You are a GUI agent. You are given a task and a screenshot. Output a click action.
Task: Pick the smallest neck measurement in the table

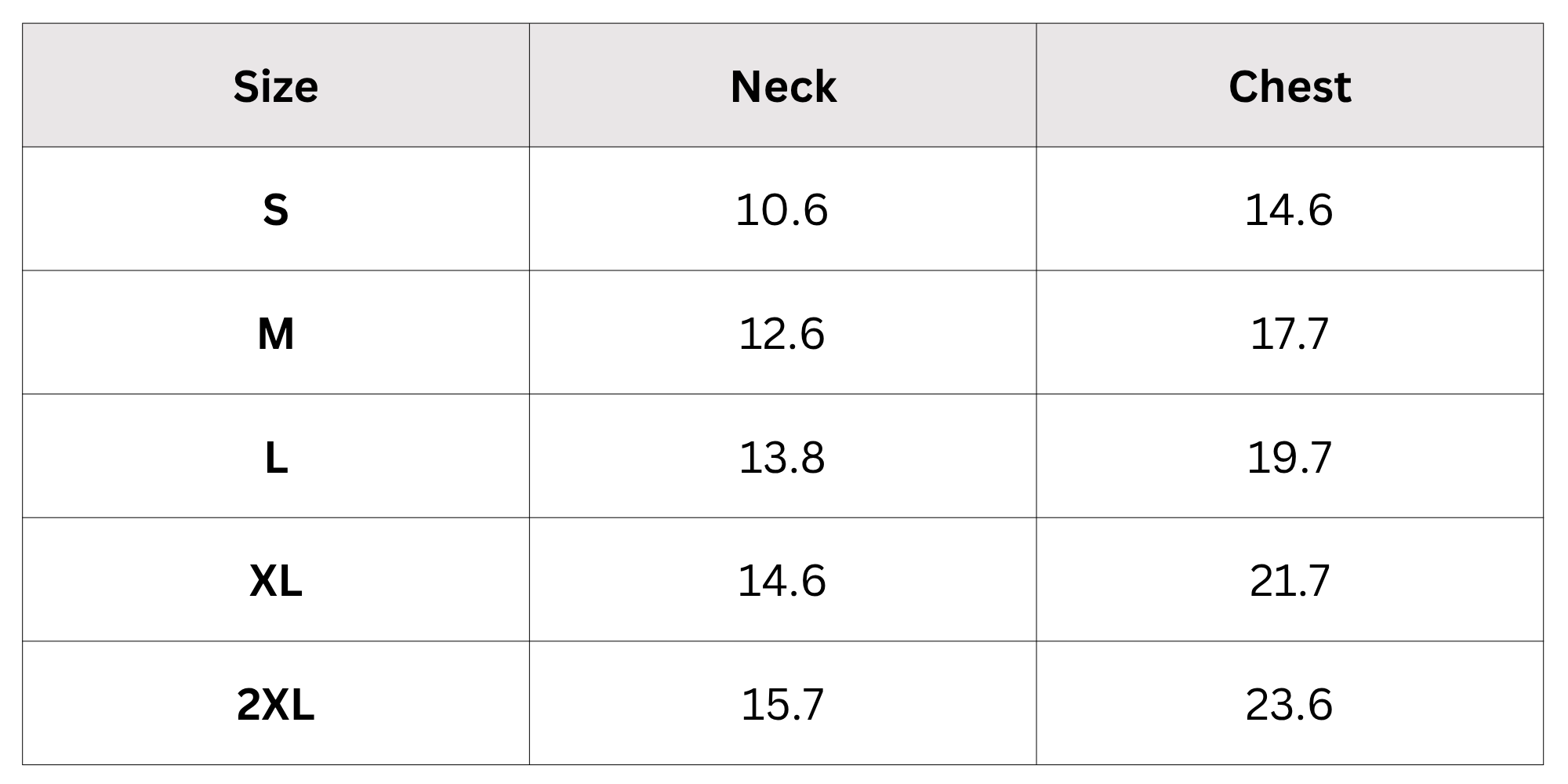782,210
